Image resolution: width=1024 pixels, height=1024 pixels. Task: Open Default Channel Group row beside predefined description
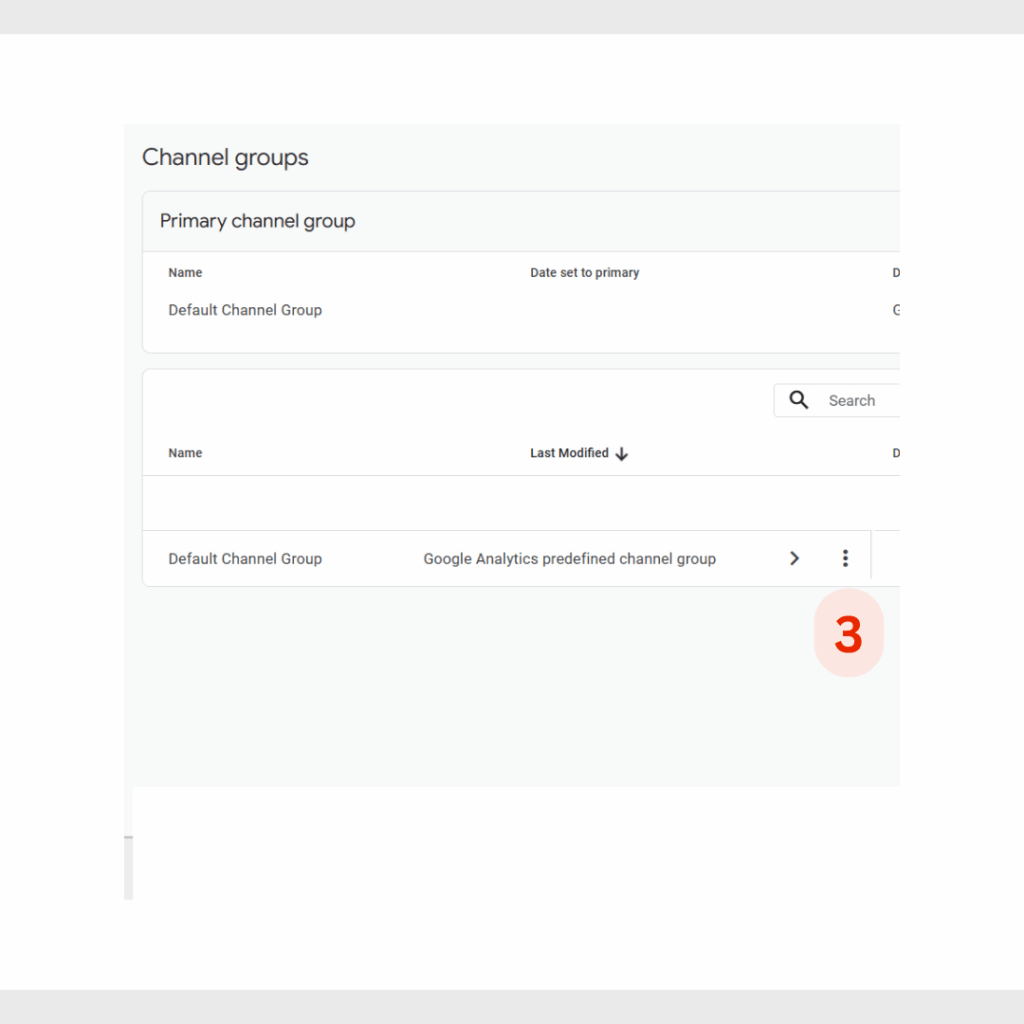(x=245, y=559)
